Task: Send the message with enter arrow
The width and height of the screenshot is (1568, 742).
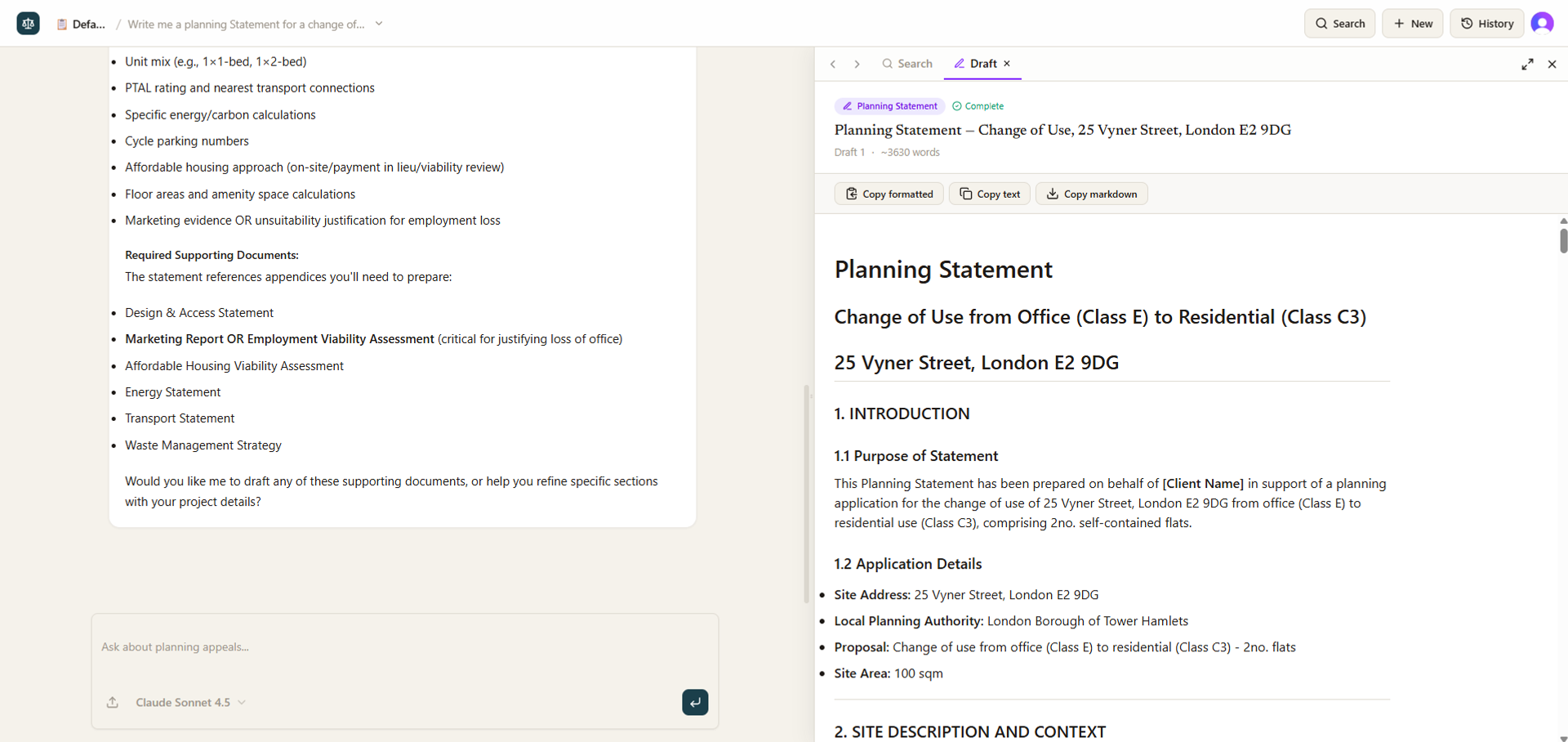Action: 695,702
